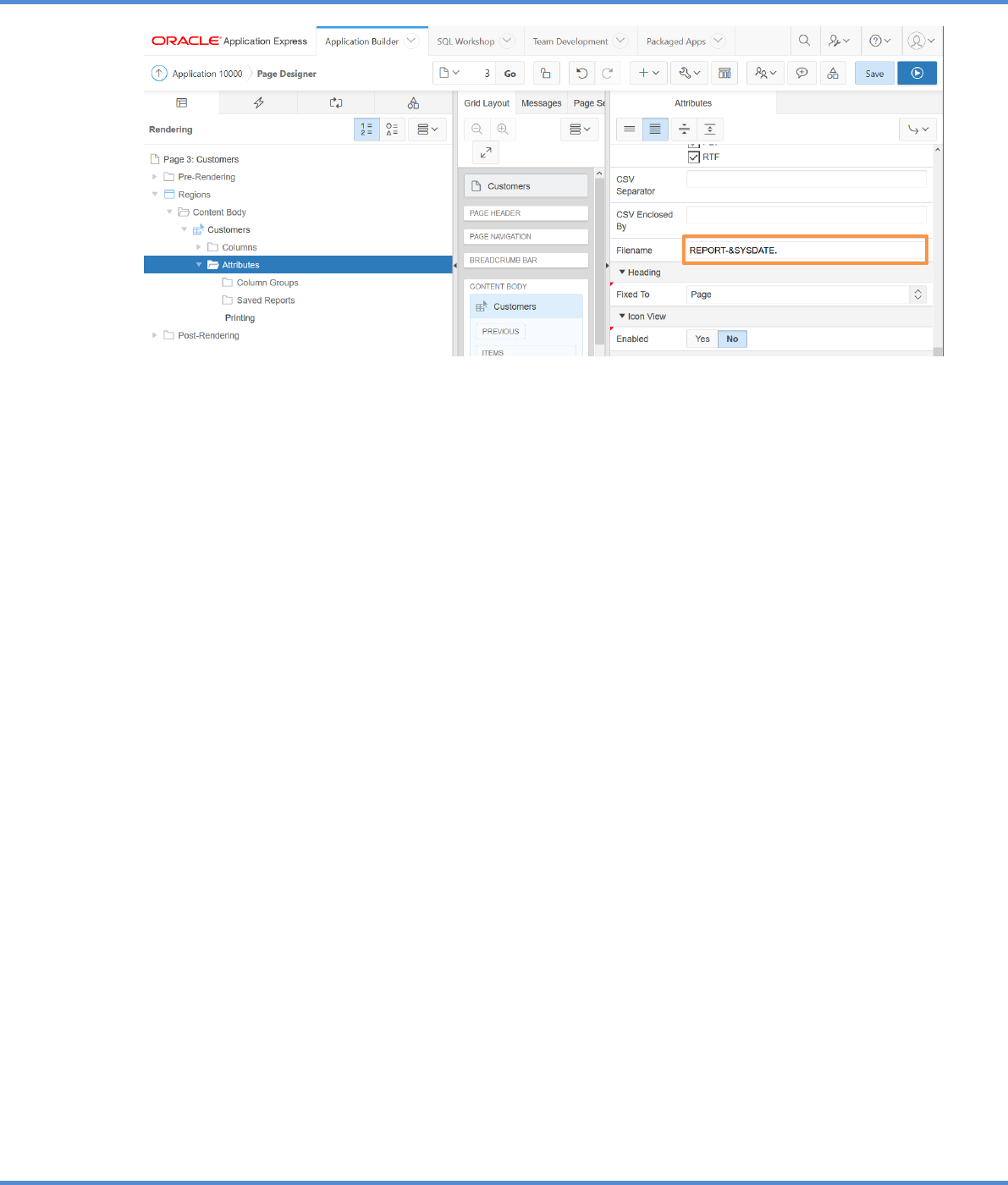Open the Fixed To select list
This screenshot has width=1008, height=1185.
coord(807,295)
